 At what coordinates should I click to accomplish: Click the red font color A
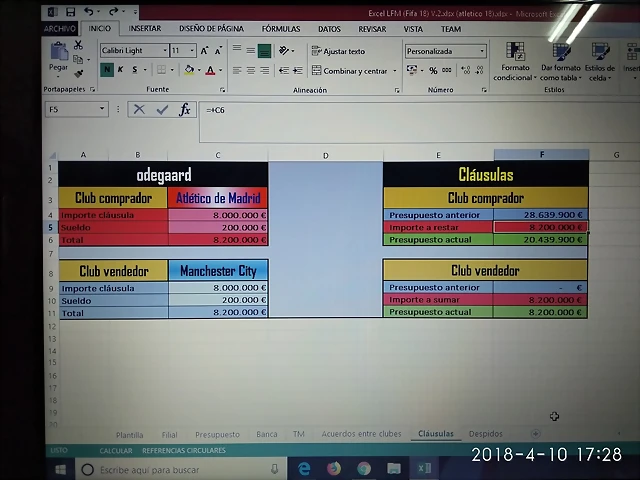click(210, 70)
